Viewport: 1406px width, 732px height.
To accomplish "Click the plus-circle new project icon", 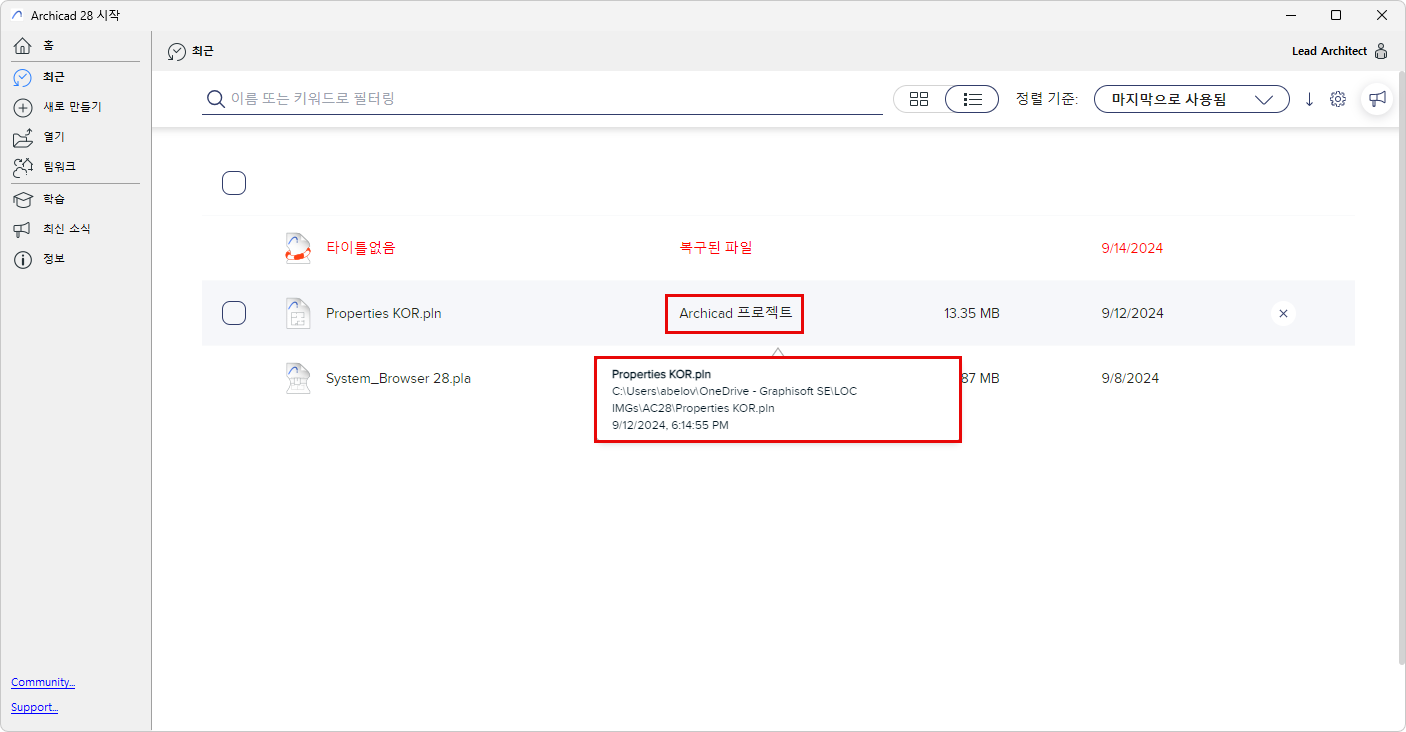I will 23,107.
